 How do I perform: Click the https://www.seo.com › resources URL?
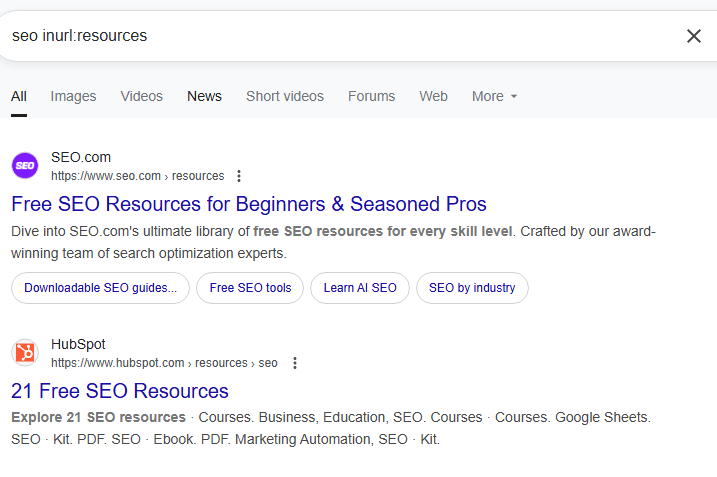(138, 176)
